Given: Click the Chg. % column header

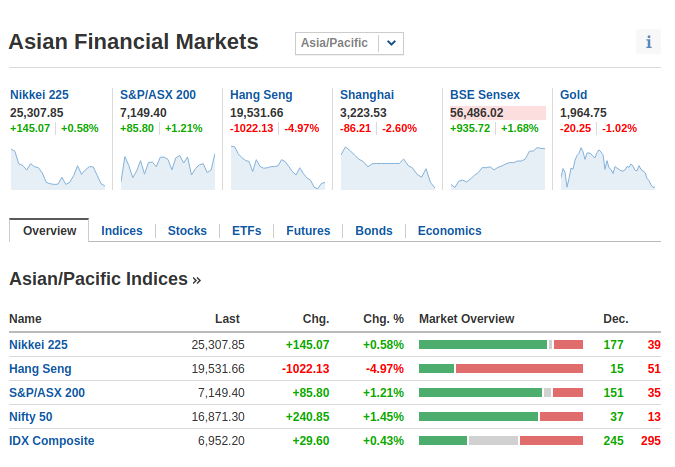Looking at the screenshot, I should point(383,319).
